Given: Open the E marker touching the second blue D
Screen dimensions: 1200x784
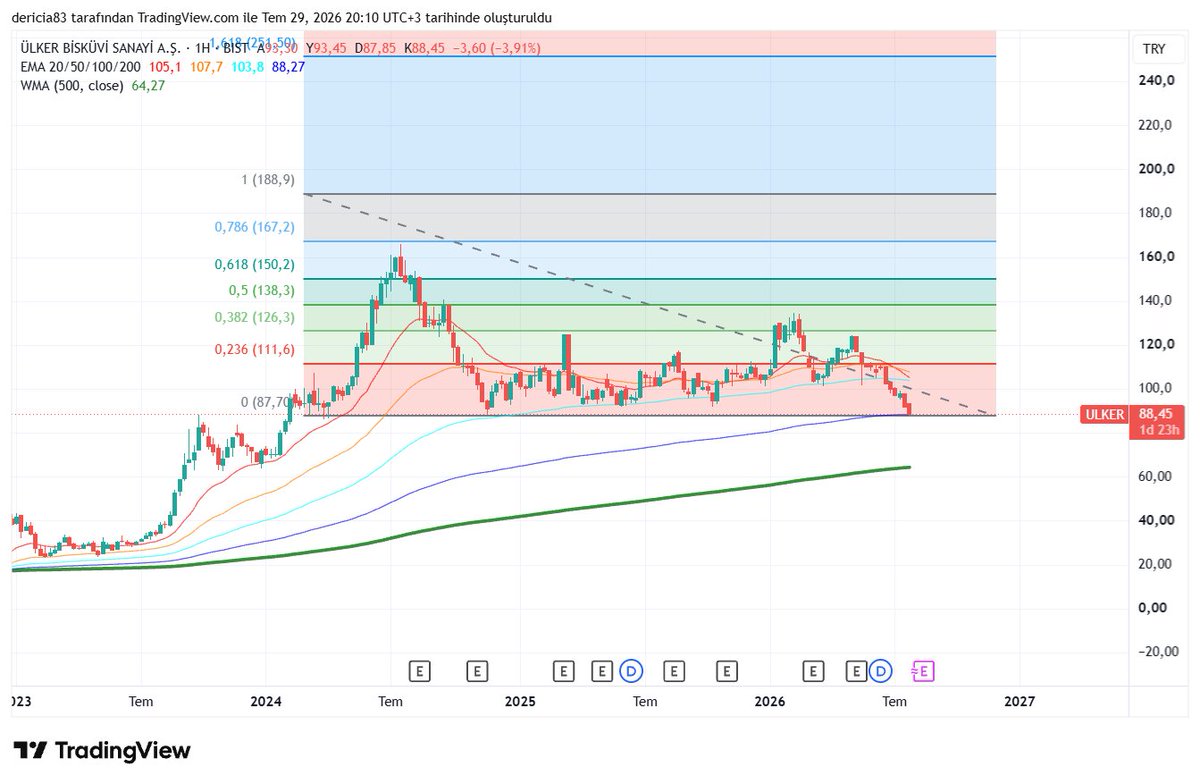Looking at the screenshot, I should 856,670.
